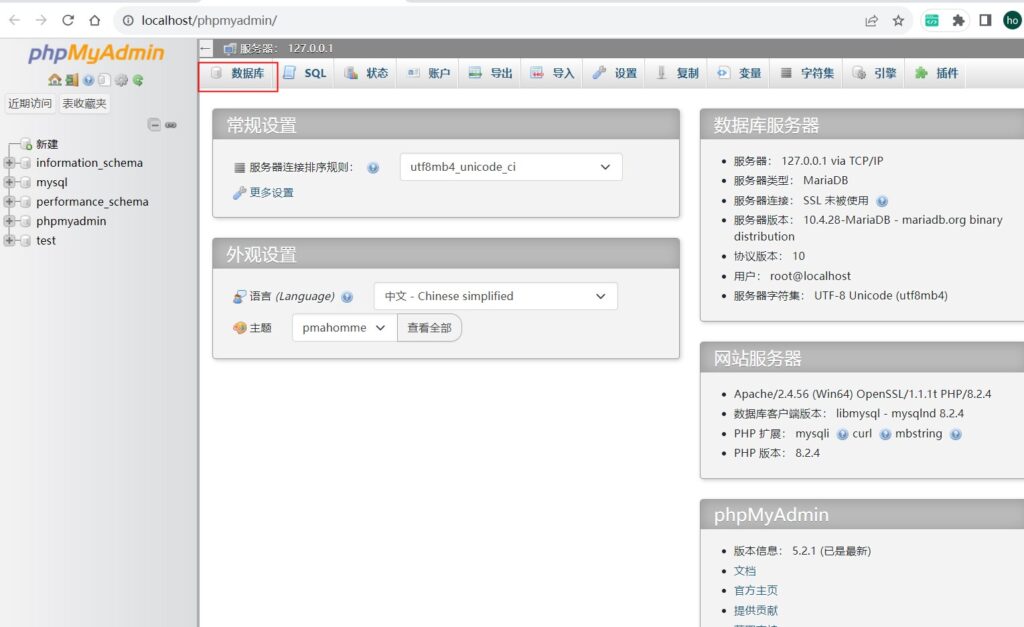Collapse all tree nodes with minus icon
Viewport: 1024px width, 627px height.
pyautogui.click(x=154, y=125)
